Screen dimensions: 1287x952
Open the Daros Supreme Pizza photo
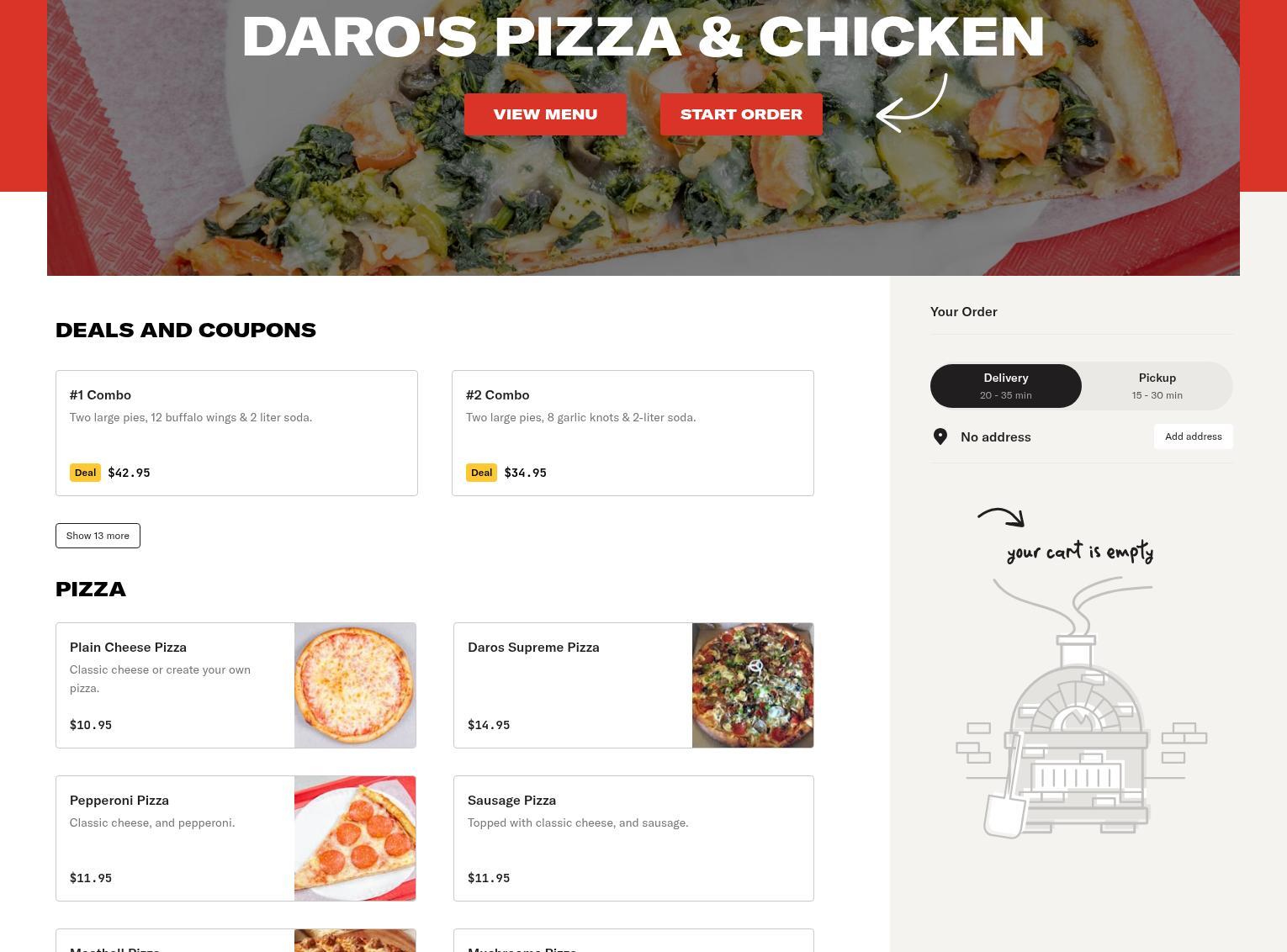(753, 685)
